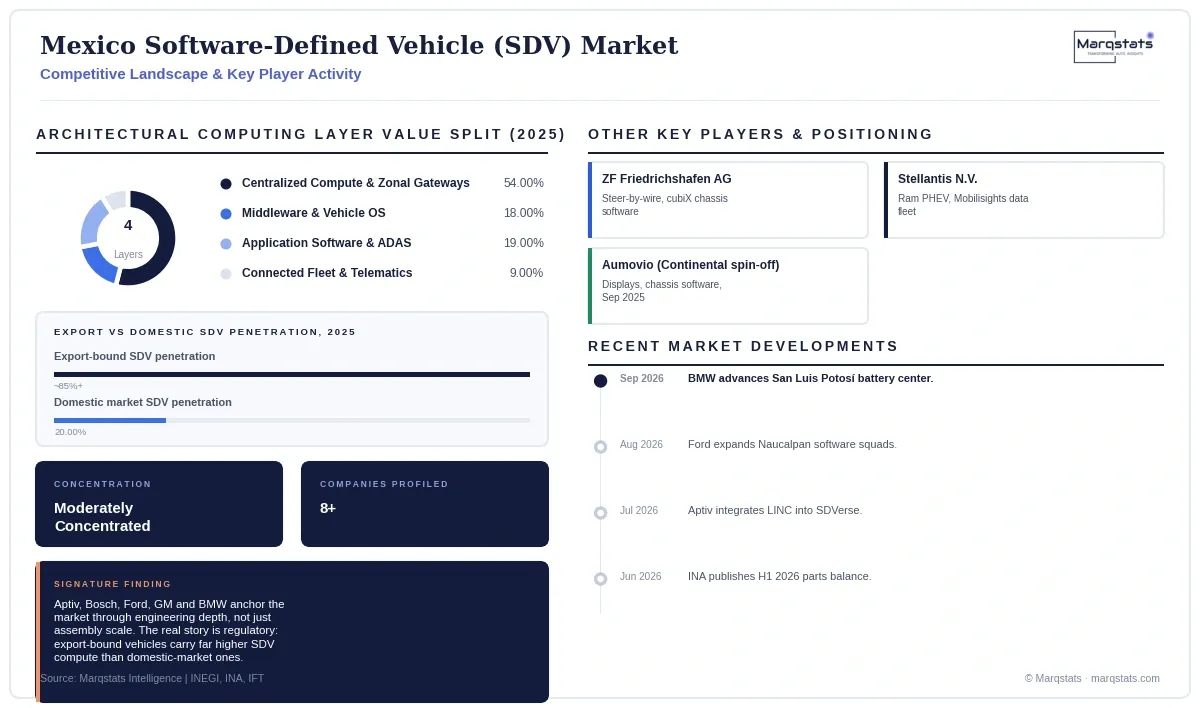Select the Sep 2026 timeline marker
Screen dimensions: 1200x708
(x=600, y=381)
